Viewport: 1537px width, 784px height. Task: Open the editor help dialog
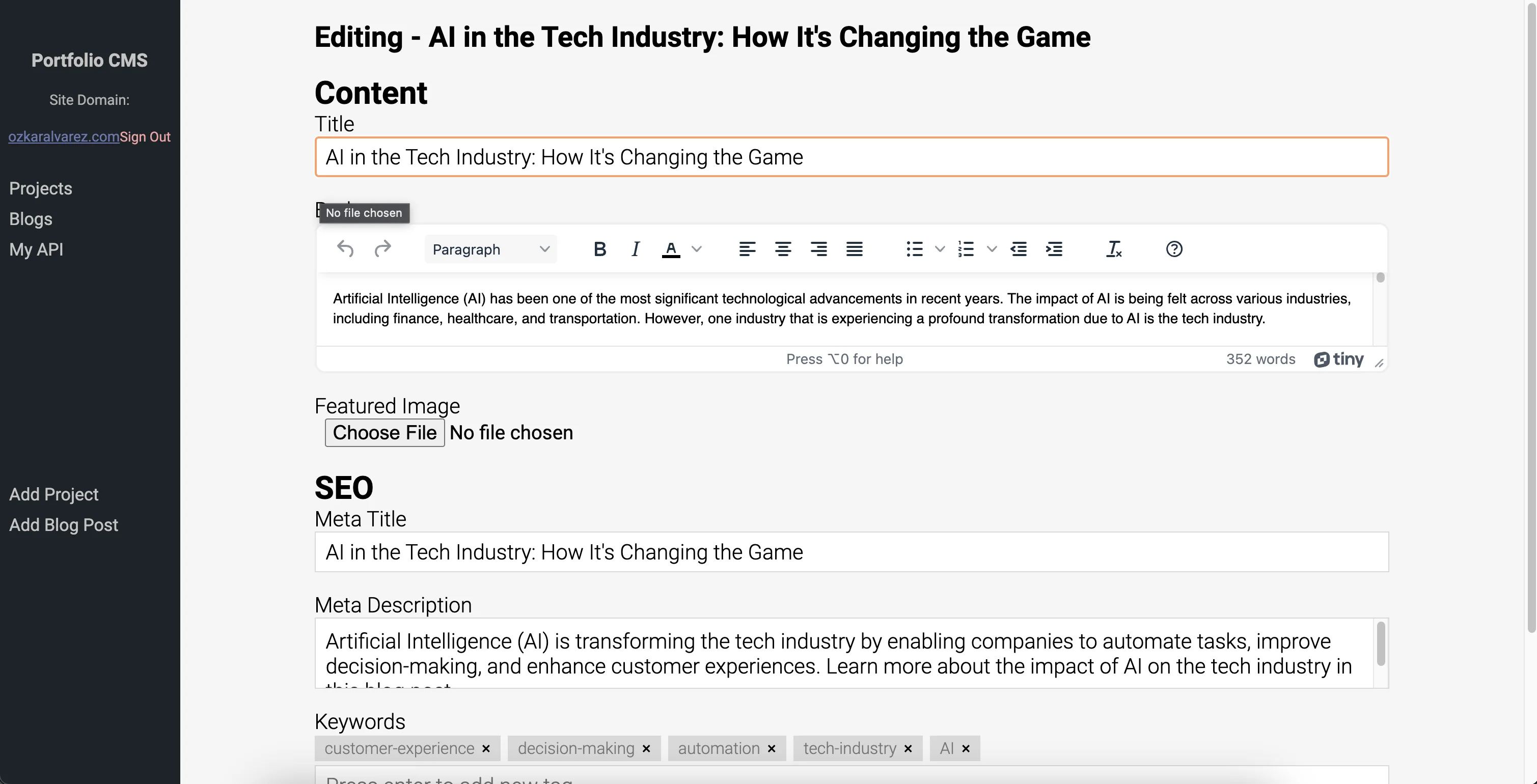[x=1174, y=249]
